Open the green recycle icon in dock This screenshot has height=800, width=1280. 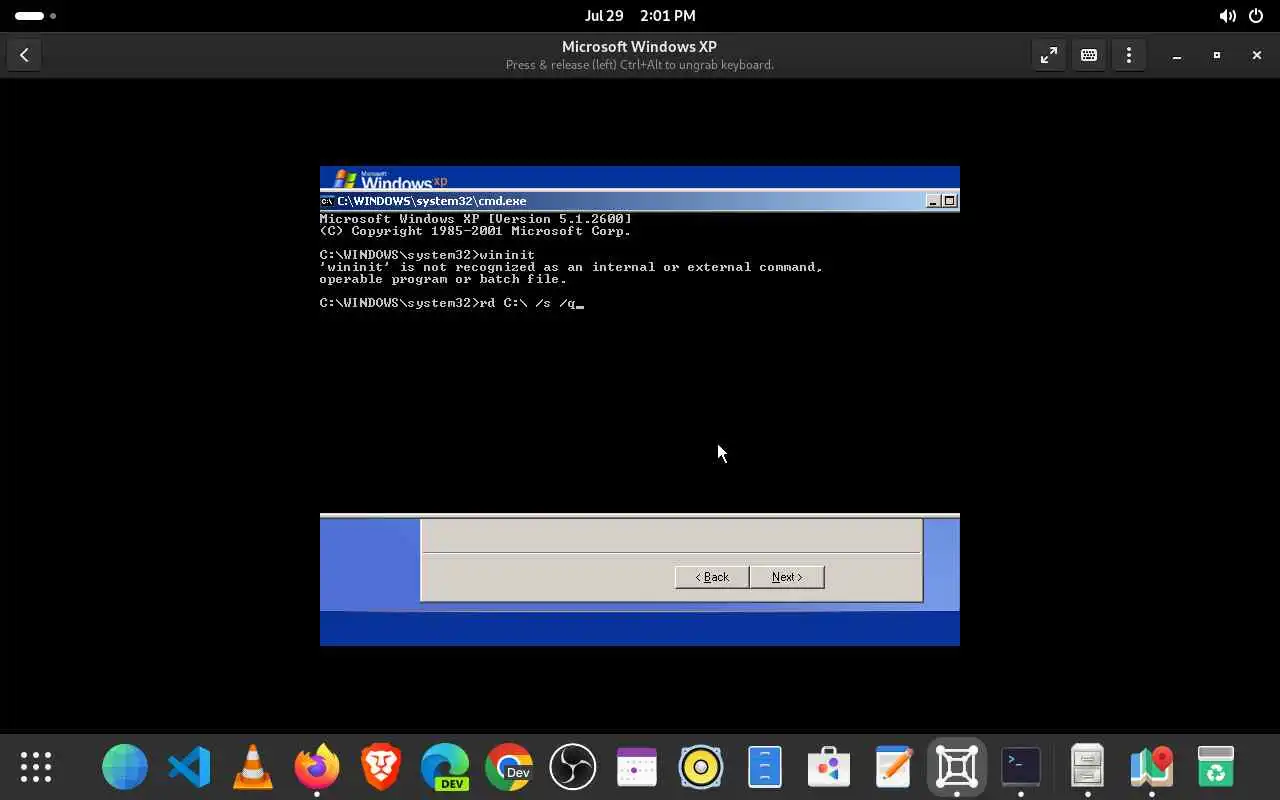pos(1215,767)
